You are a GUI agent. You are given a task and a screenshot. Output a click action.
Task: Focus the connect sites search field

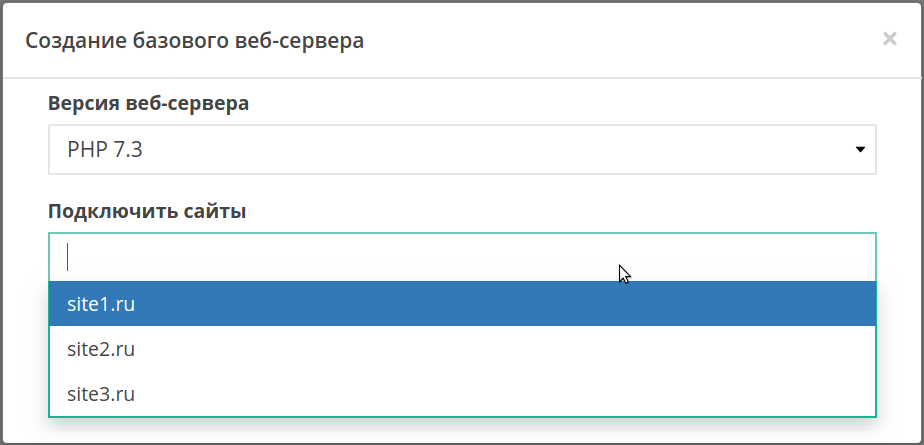pos(462,257)
